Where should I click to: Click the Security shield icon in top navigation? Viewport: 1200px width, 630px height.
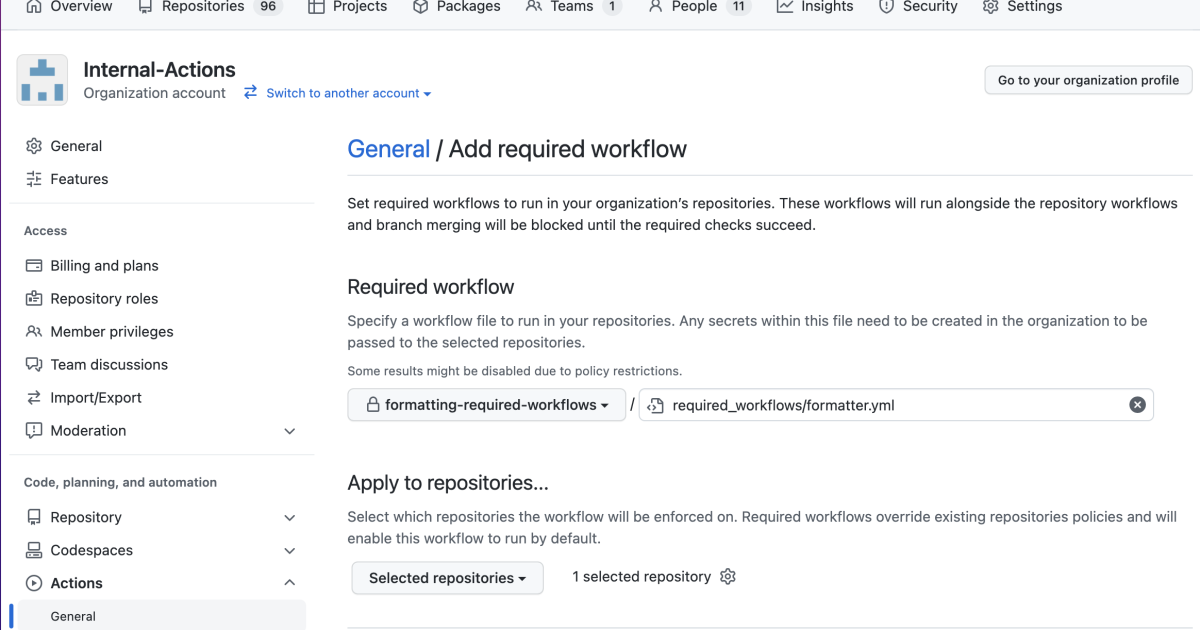click(888, 6)
